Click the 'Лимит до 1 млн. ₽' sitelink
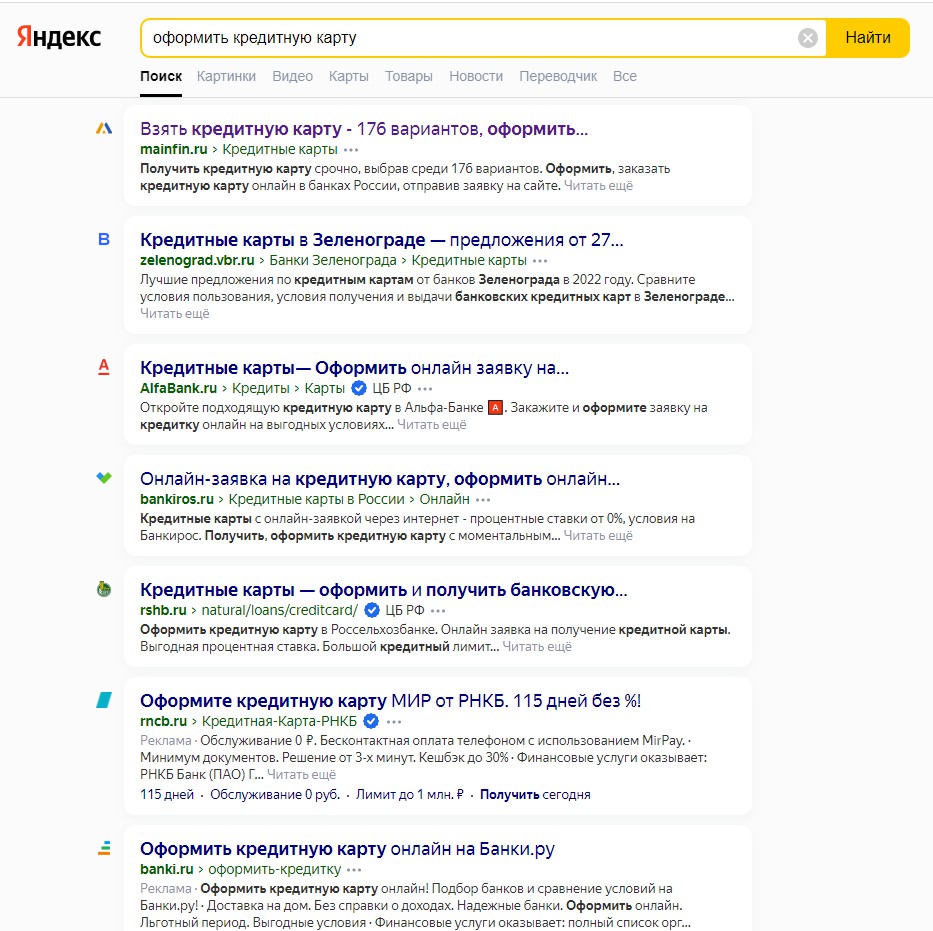The width and height of the screenshot is (933, 931). point(409,795)
